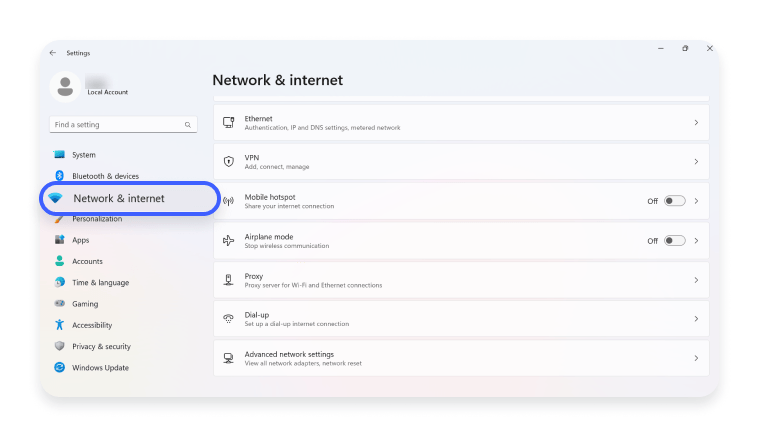
Task: Expand Advanced network settings chevron
Action: pyautogui.click(x=696, y=357)
